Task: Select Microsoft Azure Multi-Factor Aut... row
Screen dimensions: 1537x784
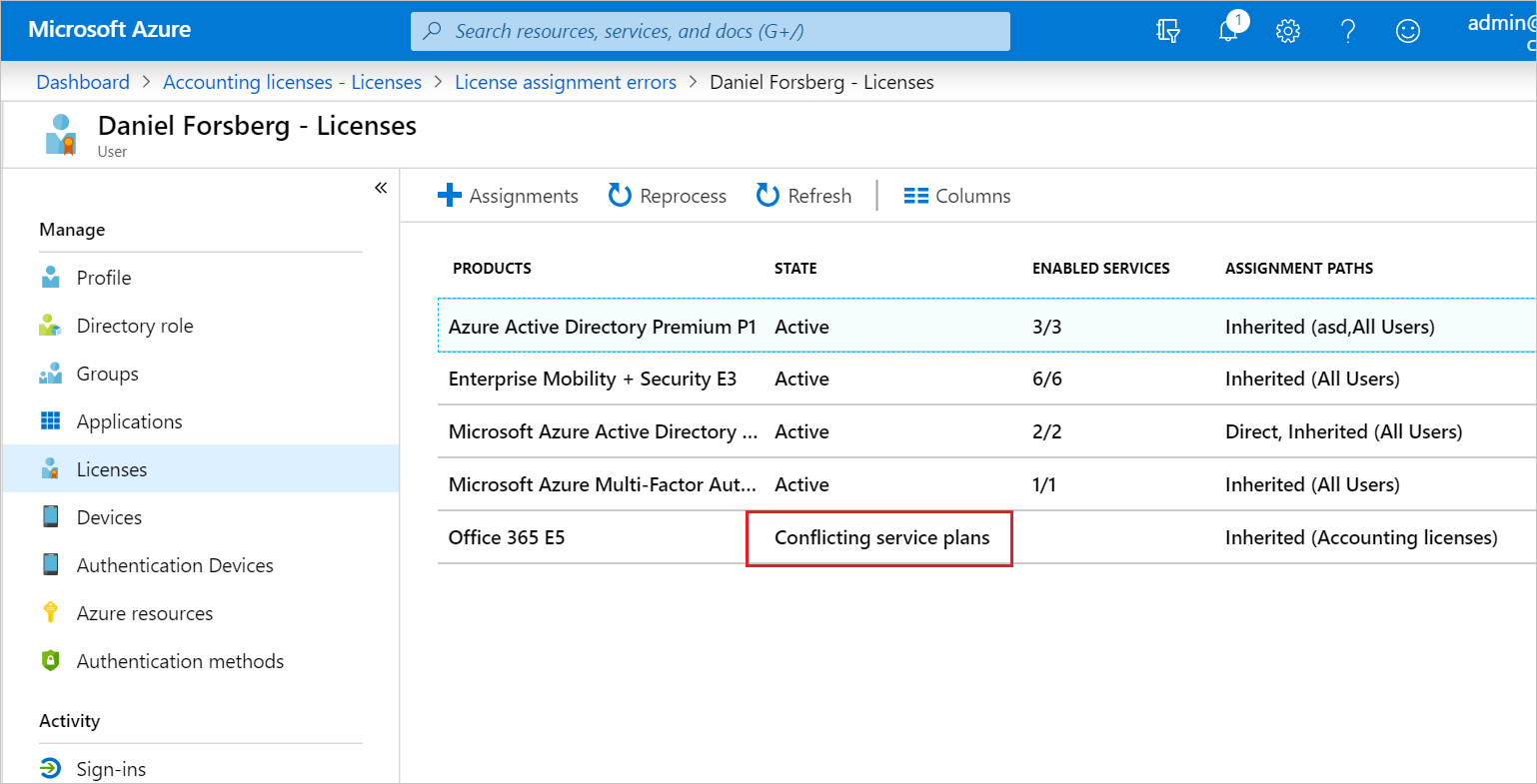Action: click(x=986, y=484)
